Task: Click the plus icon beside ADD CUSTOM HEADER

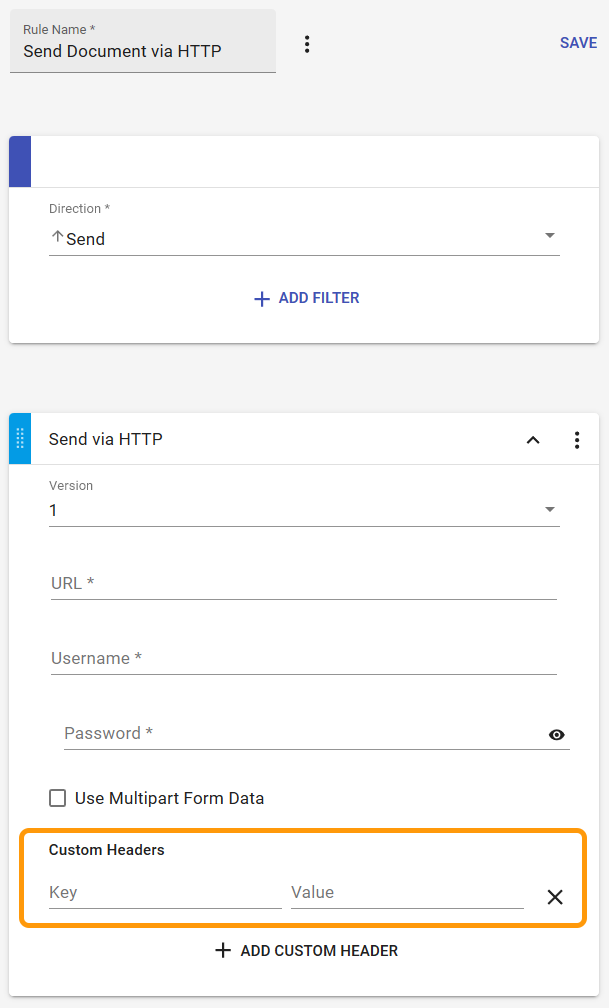Action: pyautogui.click(x=223, y=950)
